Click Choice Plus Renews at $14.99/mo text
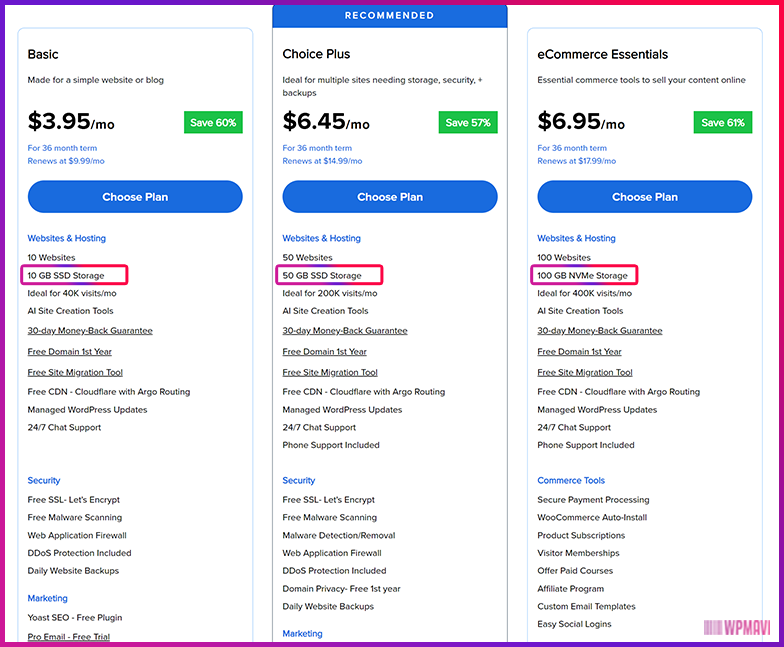Viewport: 784px width, 647px height. (x=322, y=161)
